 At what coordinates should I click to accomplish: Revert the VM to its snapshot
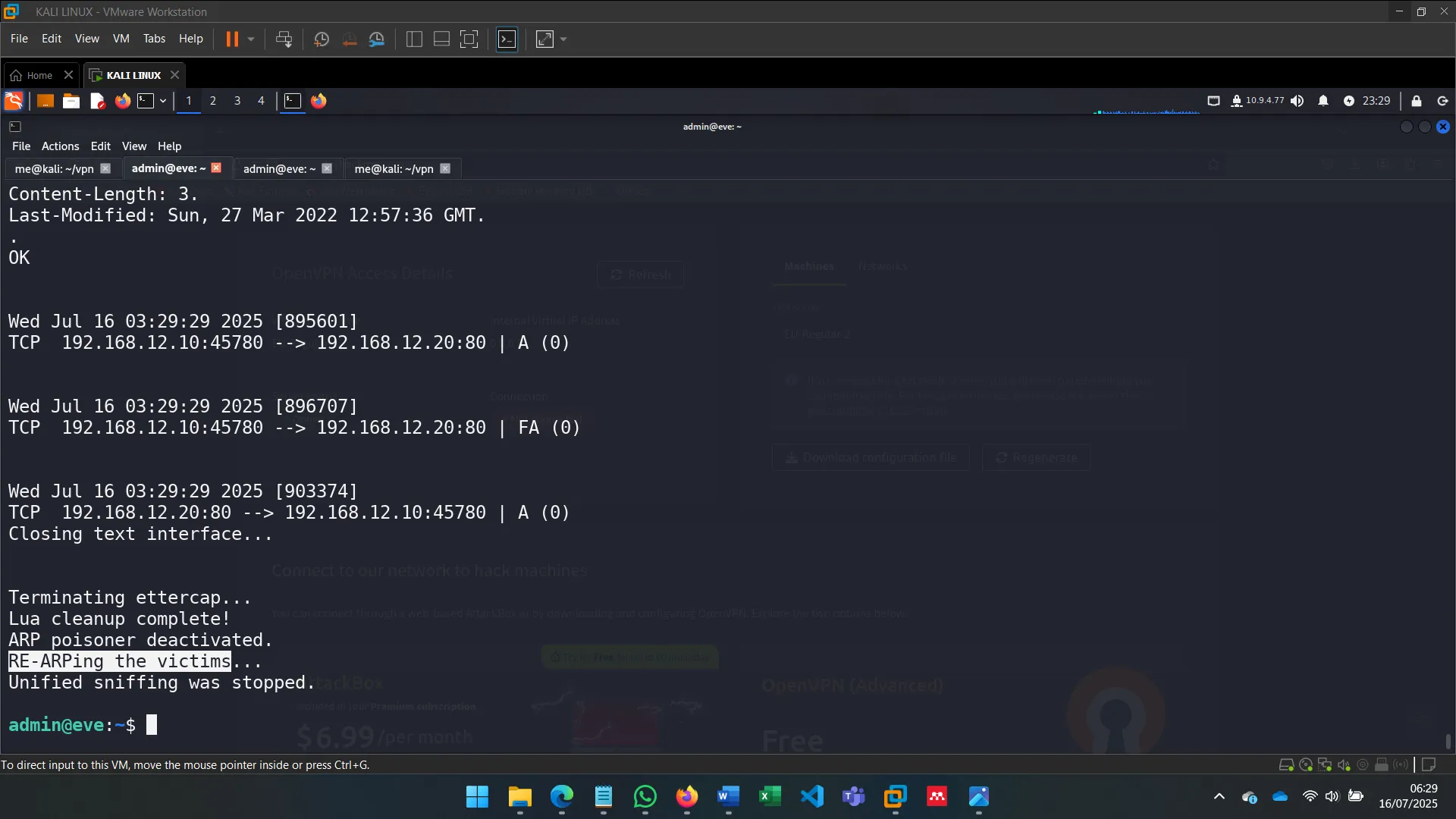[349, 39]
